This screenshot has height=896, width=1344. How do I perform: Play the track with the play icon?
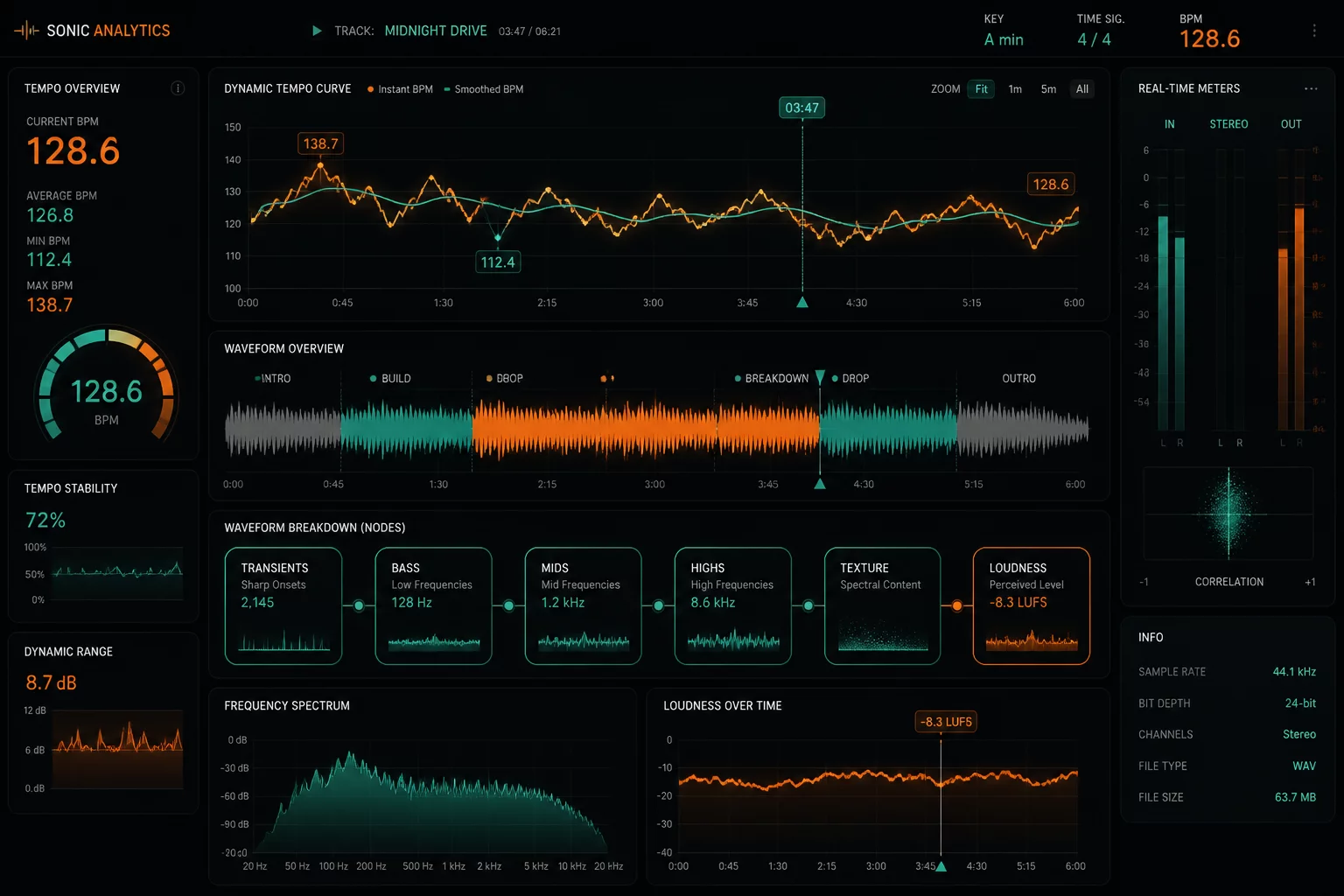pos(317,31)
